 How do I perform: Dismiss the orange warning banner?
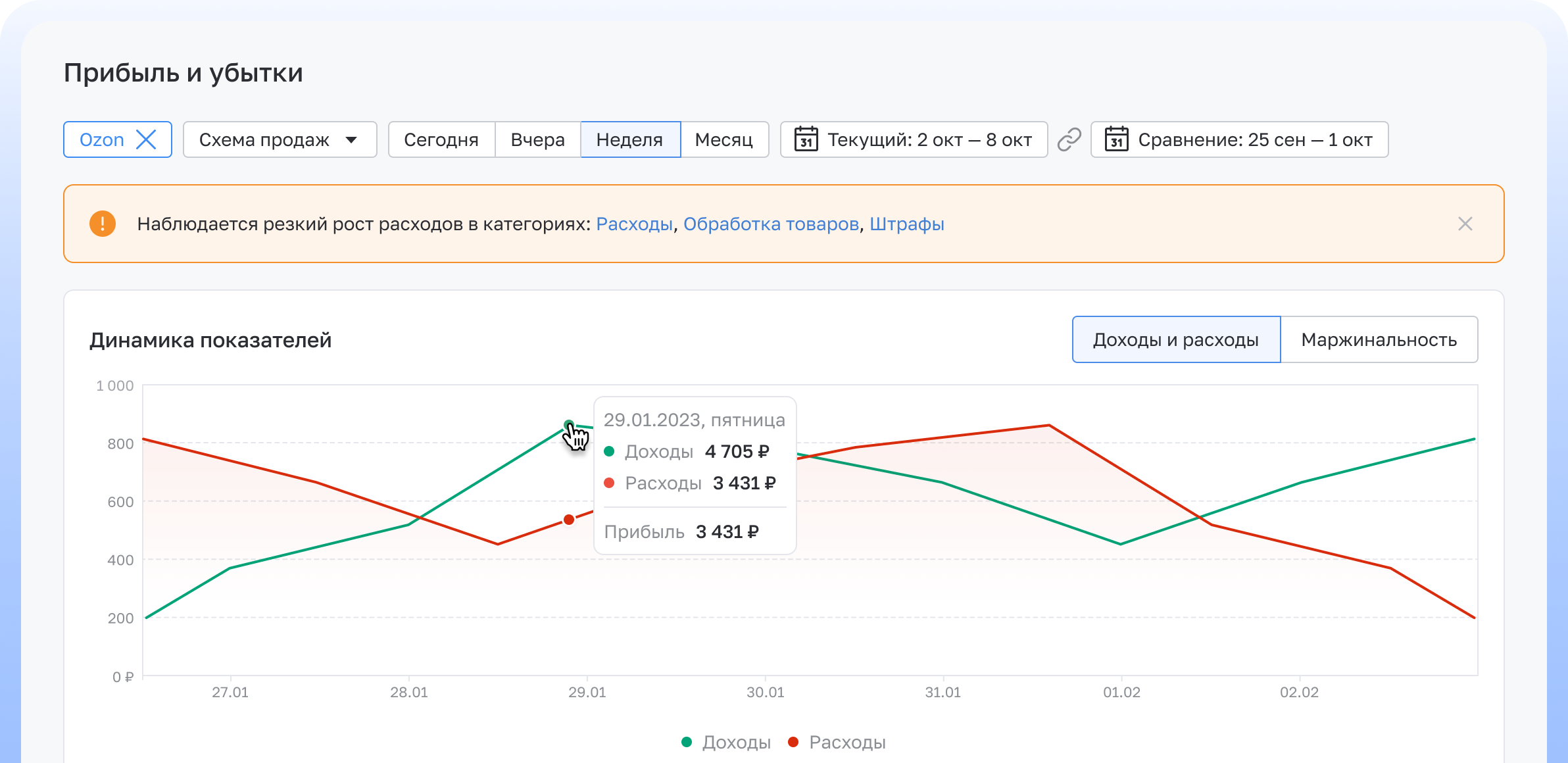(x=1465, y=224)
